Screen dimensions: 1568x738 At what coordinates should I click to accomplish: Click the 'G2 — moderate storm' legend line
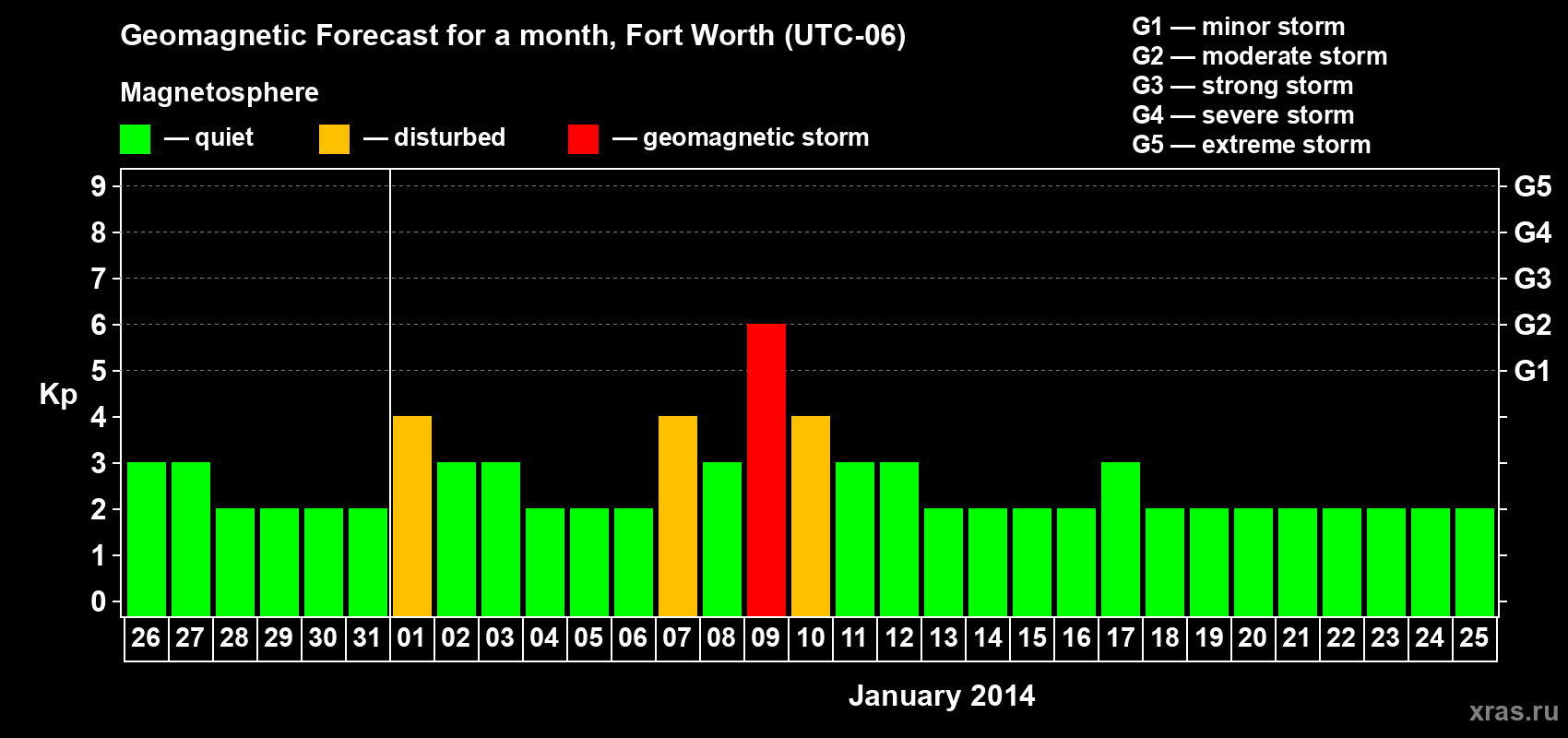click(x=1260, y=56)
